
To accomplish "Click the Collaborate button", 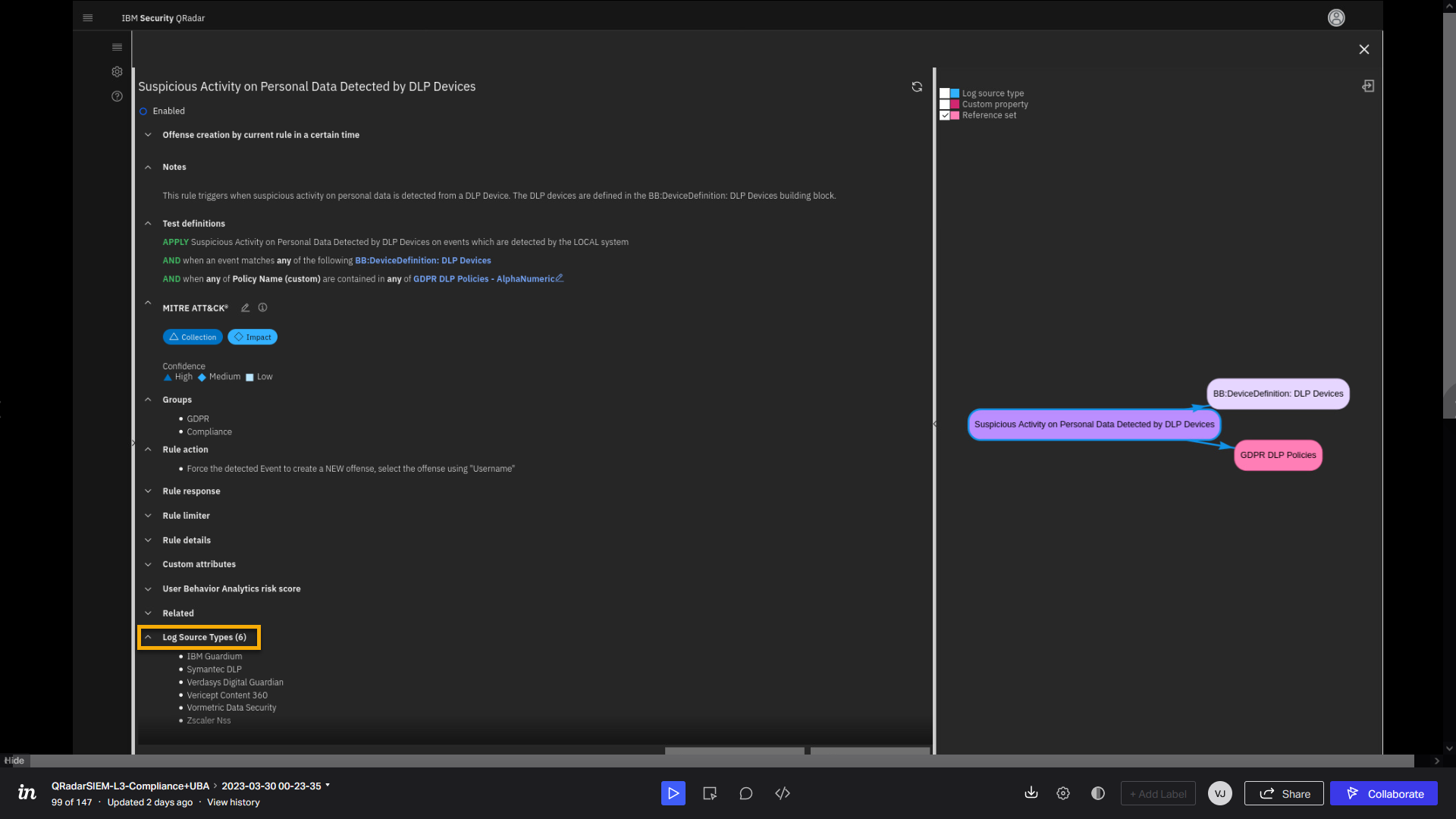I will click(x=1383, y=793).
